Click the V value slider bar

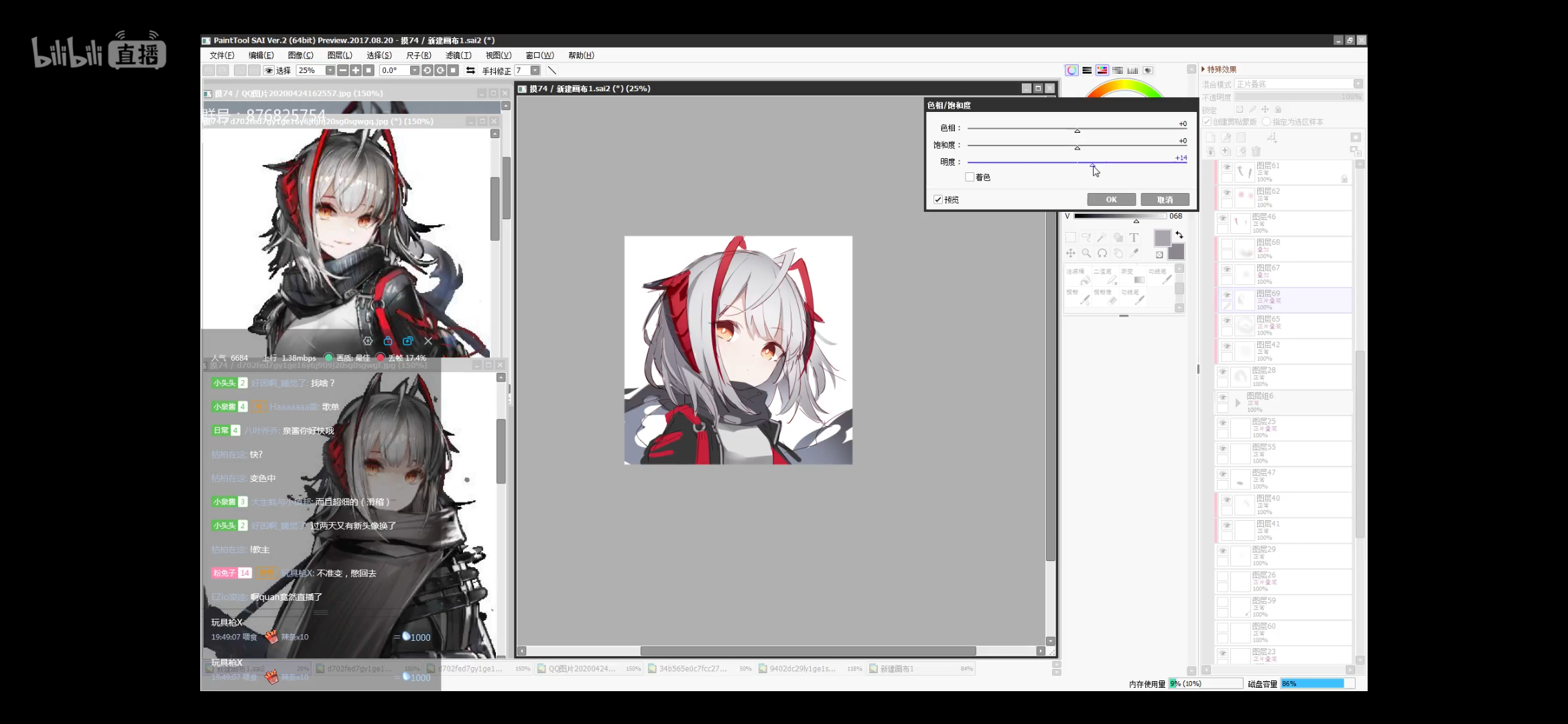[x=1120, y=216]
